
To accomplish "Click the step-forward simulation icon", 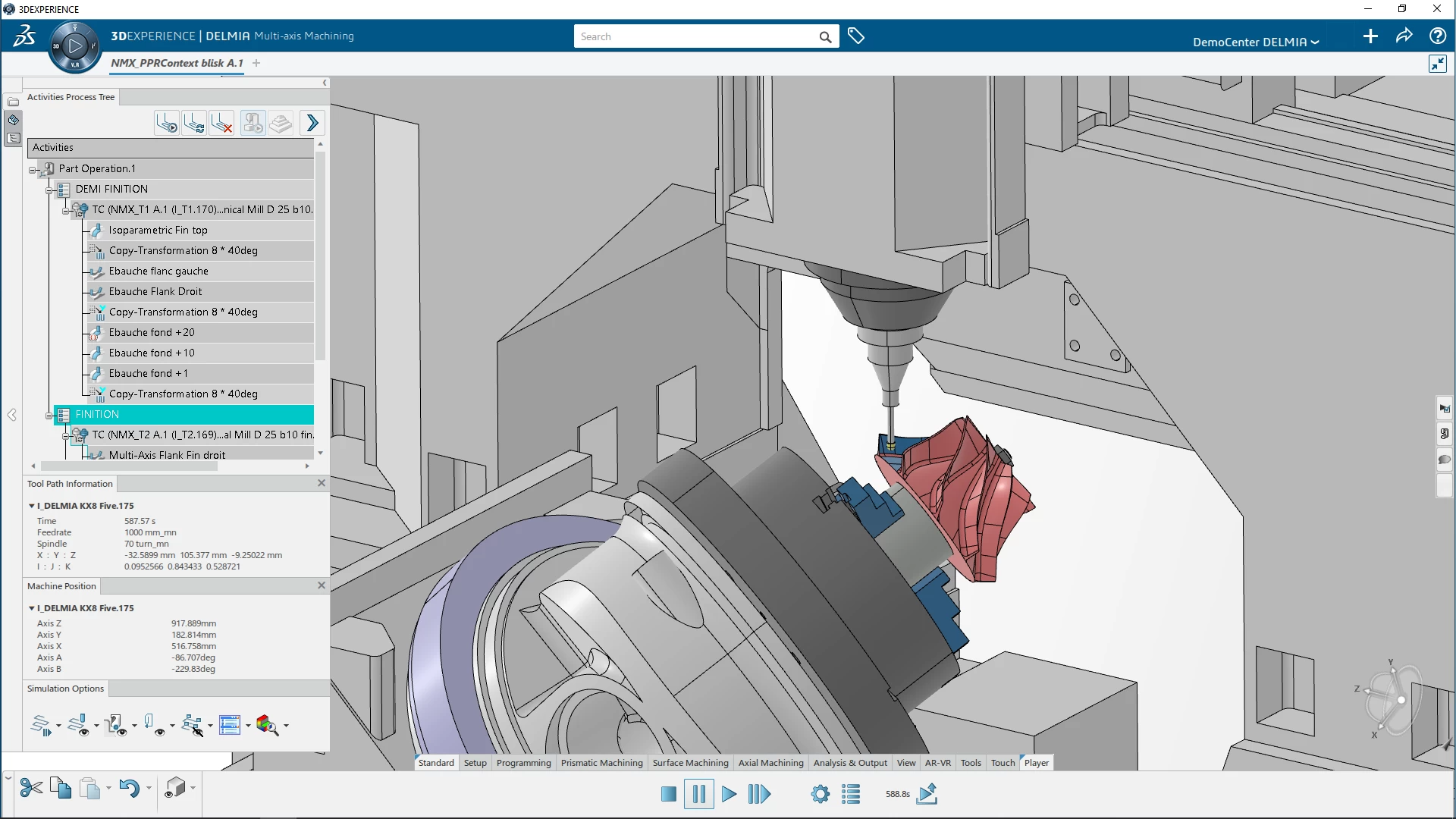I will (758, 794).
